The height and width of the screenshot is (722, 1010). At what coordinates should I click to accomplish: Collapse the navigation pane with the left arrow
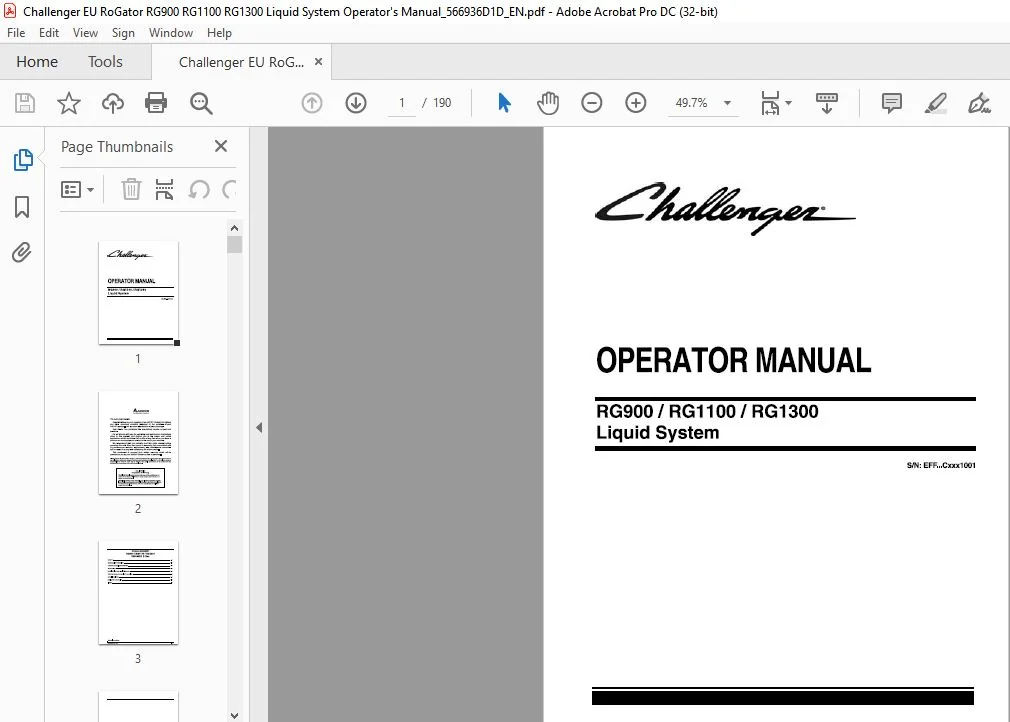click(x=259, y=427)
